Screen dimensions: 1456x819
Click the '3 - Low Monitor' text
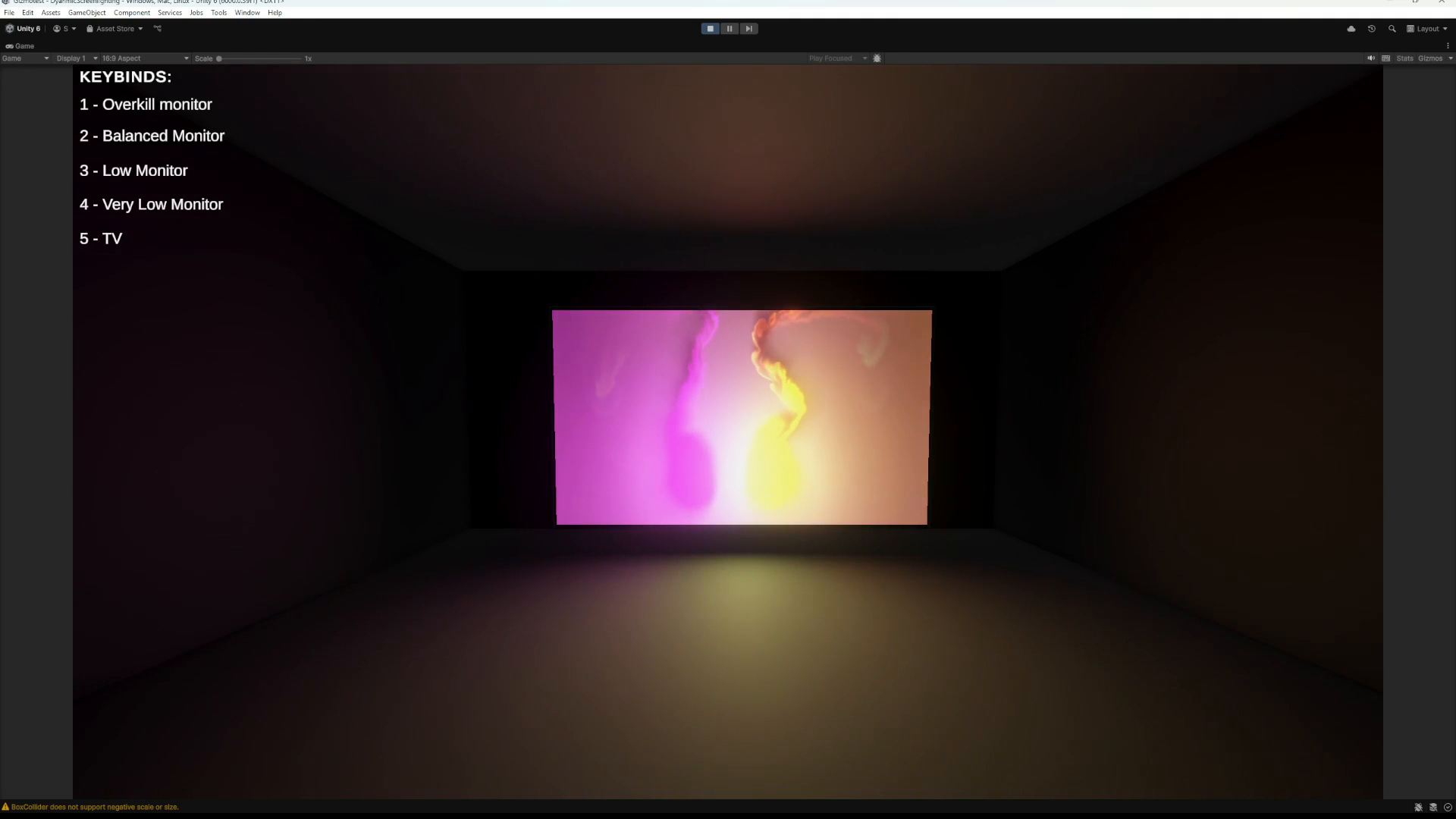[x=133, y=171]
